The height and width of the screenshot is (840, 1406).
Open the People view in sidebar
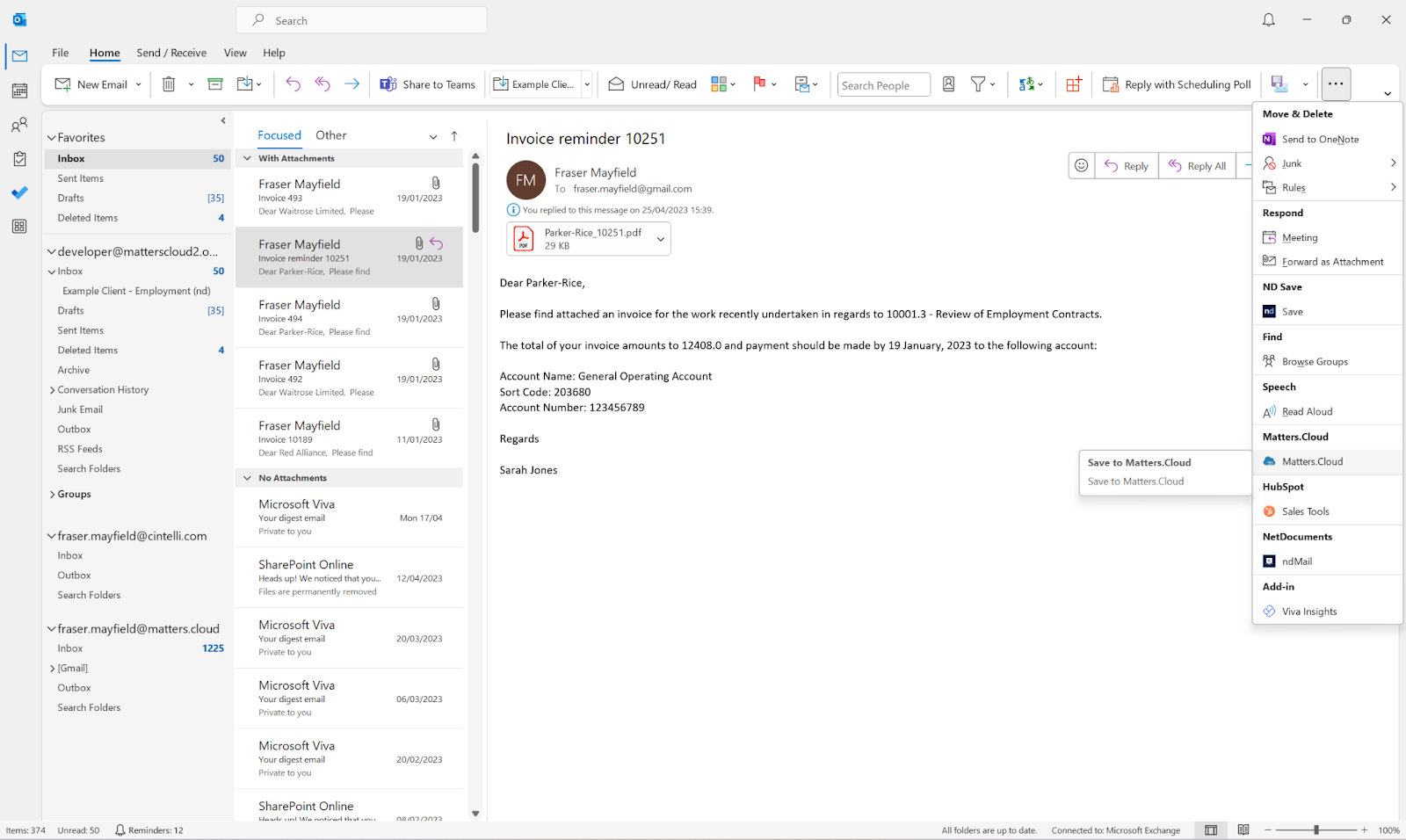pyautogui.click(x=19, y=125)
